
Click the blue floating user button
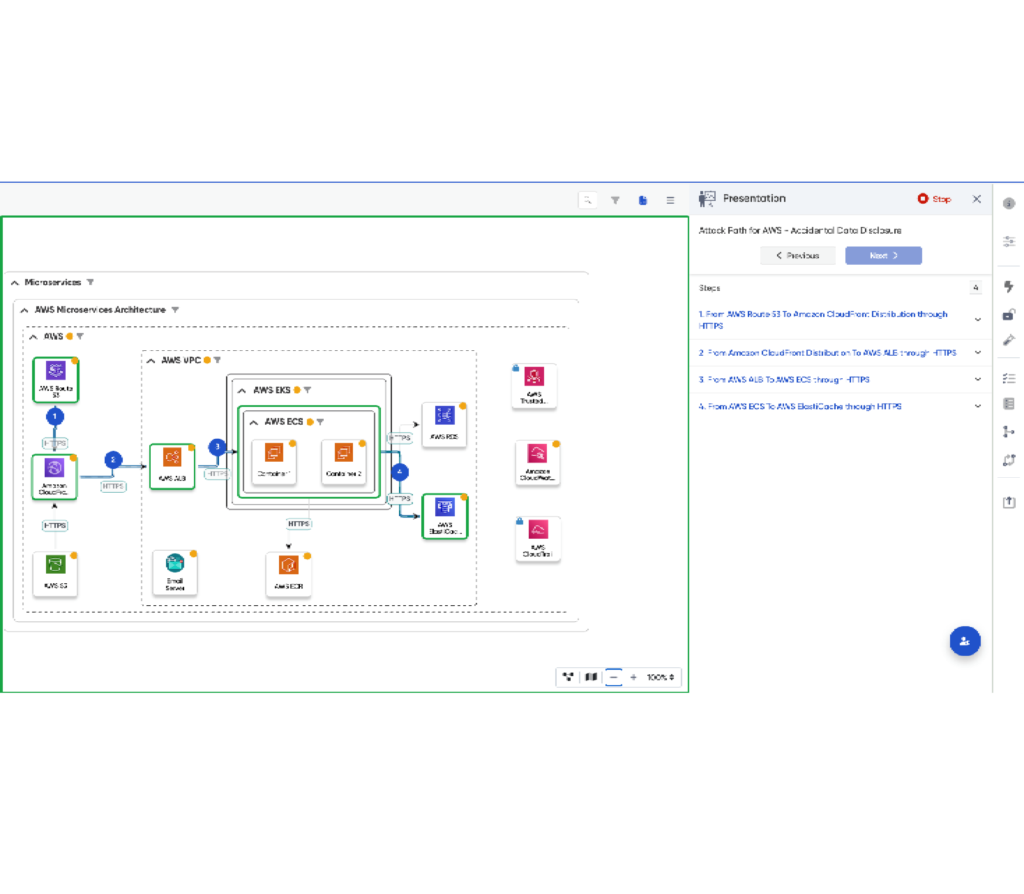(x=965, y=641)
